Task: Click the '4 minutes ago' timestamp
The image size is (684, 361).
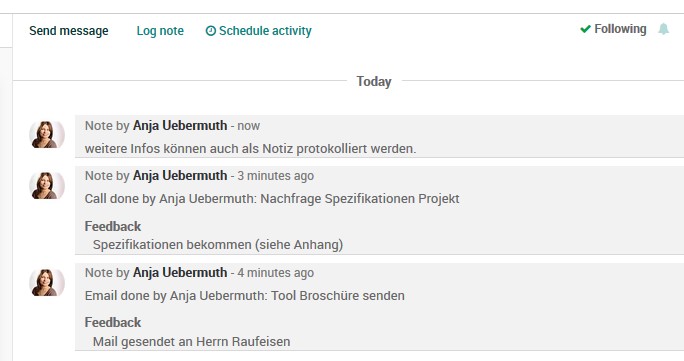Action: click(276, 272)
